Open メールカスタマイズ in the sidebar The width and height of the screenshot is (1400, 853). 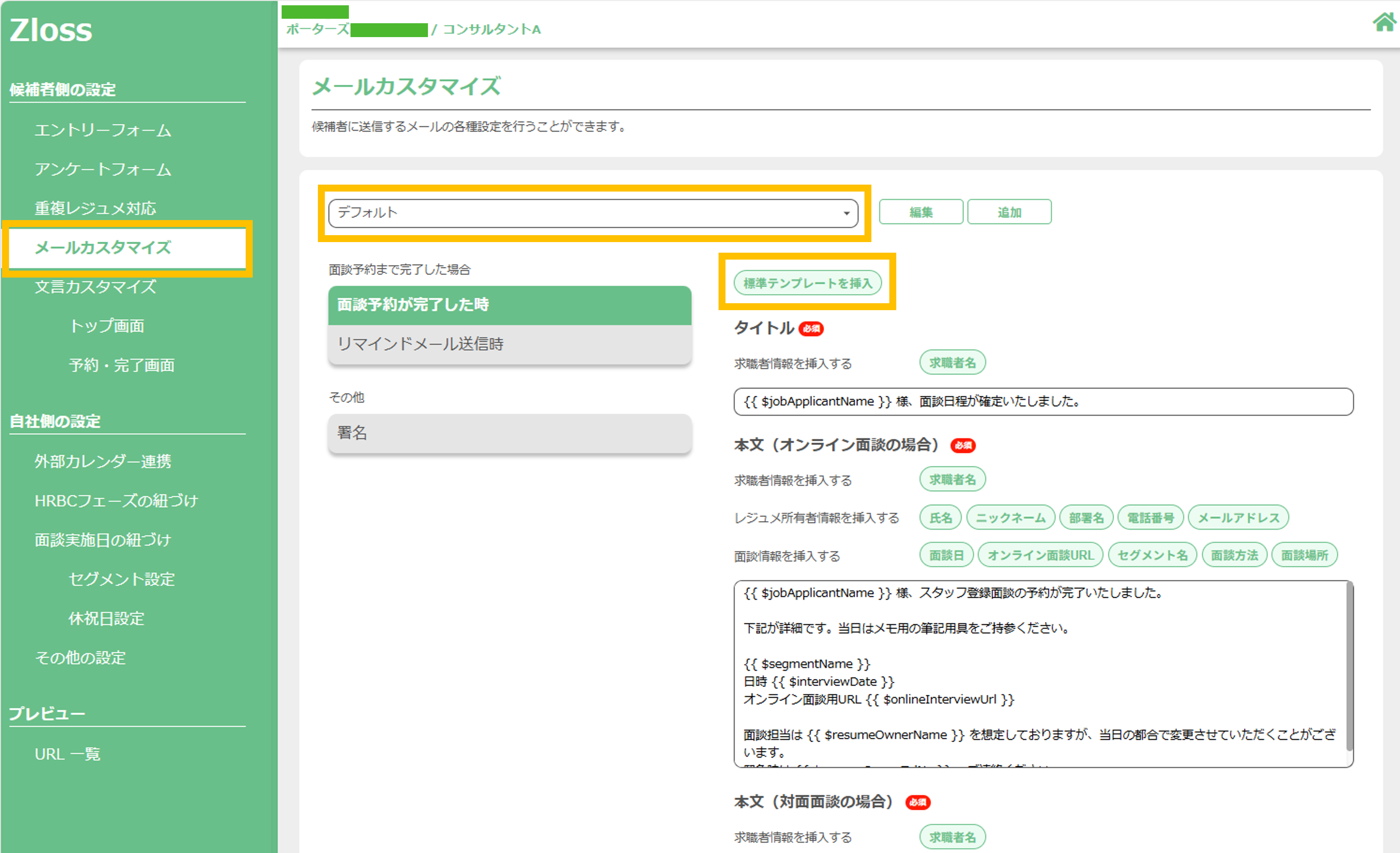tap(102, 248)
